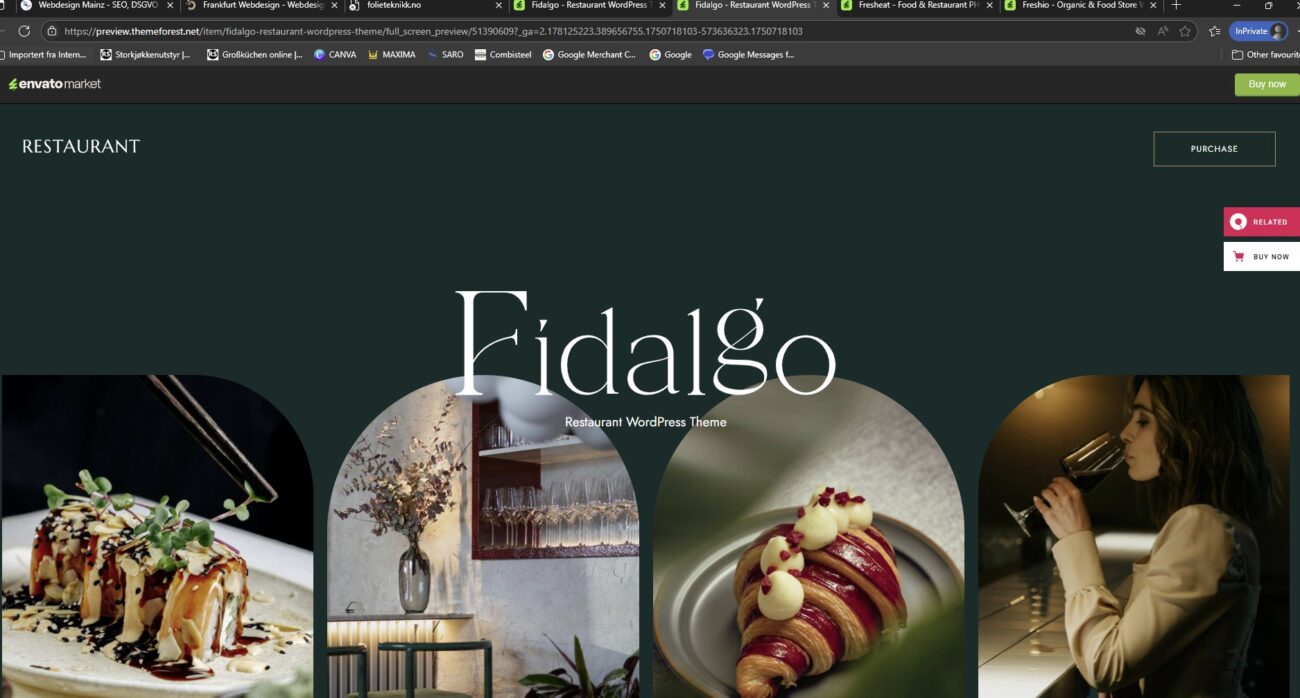1300x698 pixels.
Task: Open a new tab with plus icon
Action: tap(1176, 6)
